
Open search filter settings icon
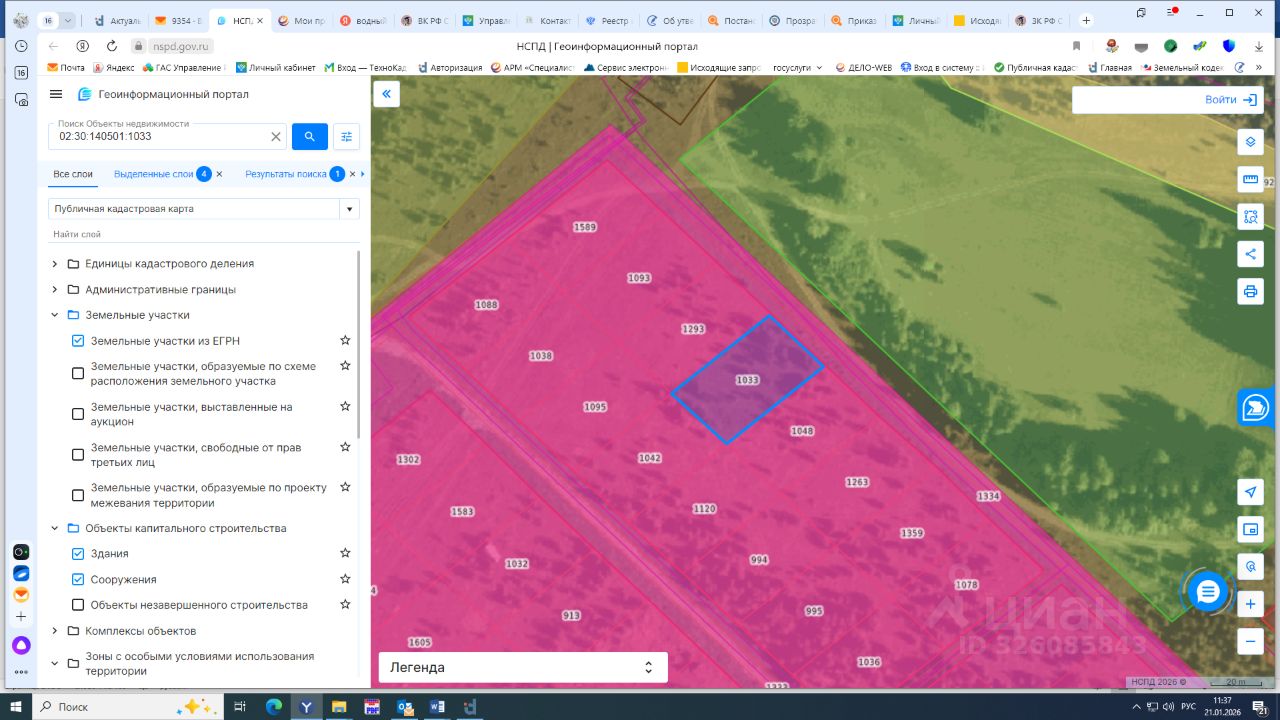(x=346, y=137)
